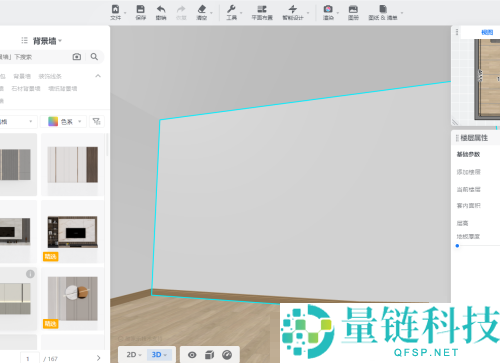This screenshot has width=500, height=363.
Task: Open the 图册 gallery icon
Action: tap(353, 12)
